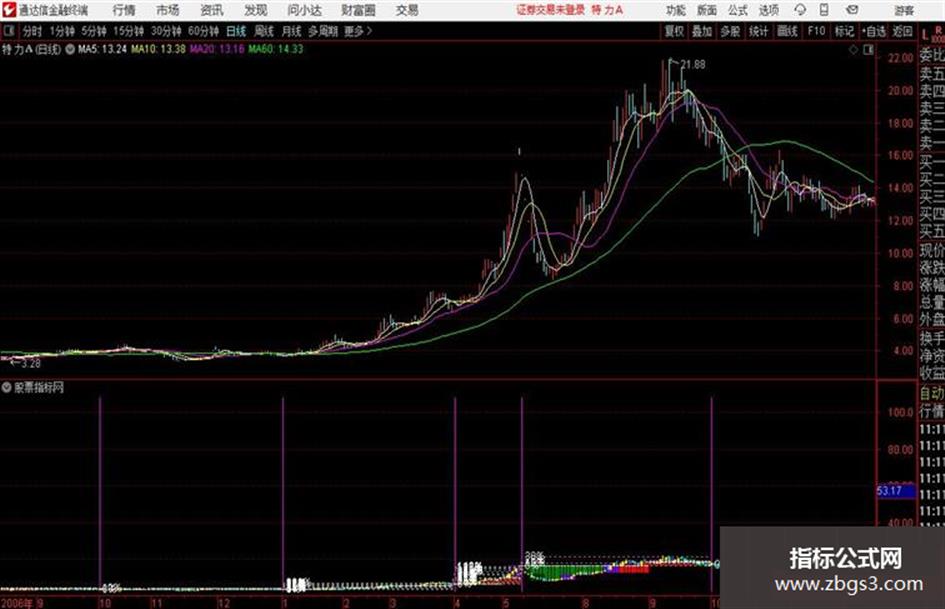Toggle the side panel icon beside the diamond
The width and height of the screenshot is (945, 609).
tap(868, 50)
